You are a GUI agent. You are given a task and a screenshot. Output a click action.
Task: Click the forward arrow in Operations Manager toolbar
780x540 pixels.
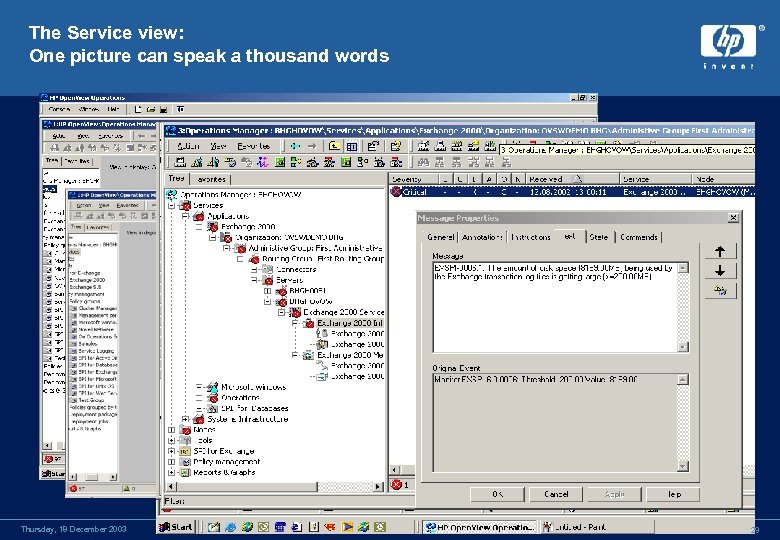(312, 146)
